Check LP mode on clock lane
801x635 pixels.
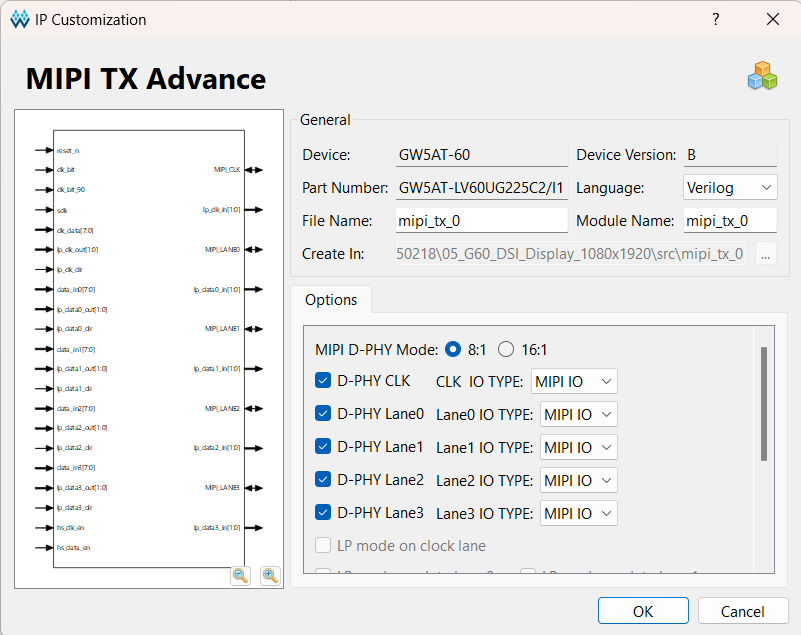click(323, 546)
